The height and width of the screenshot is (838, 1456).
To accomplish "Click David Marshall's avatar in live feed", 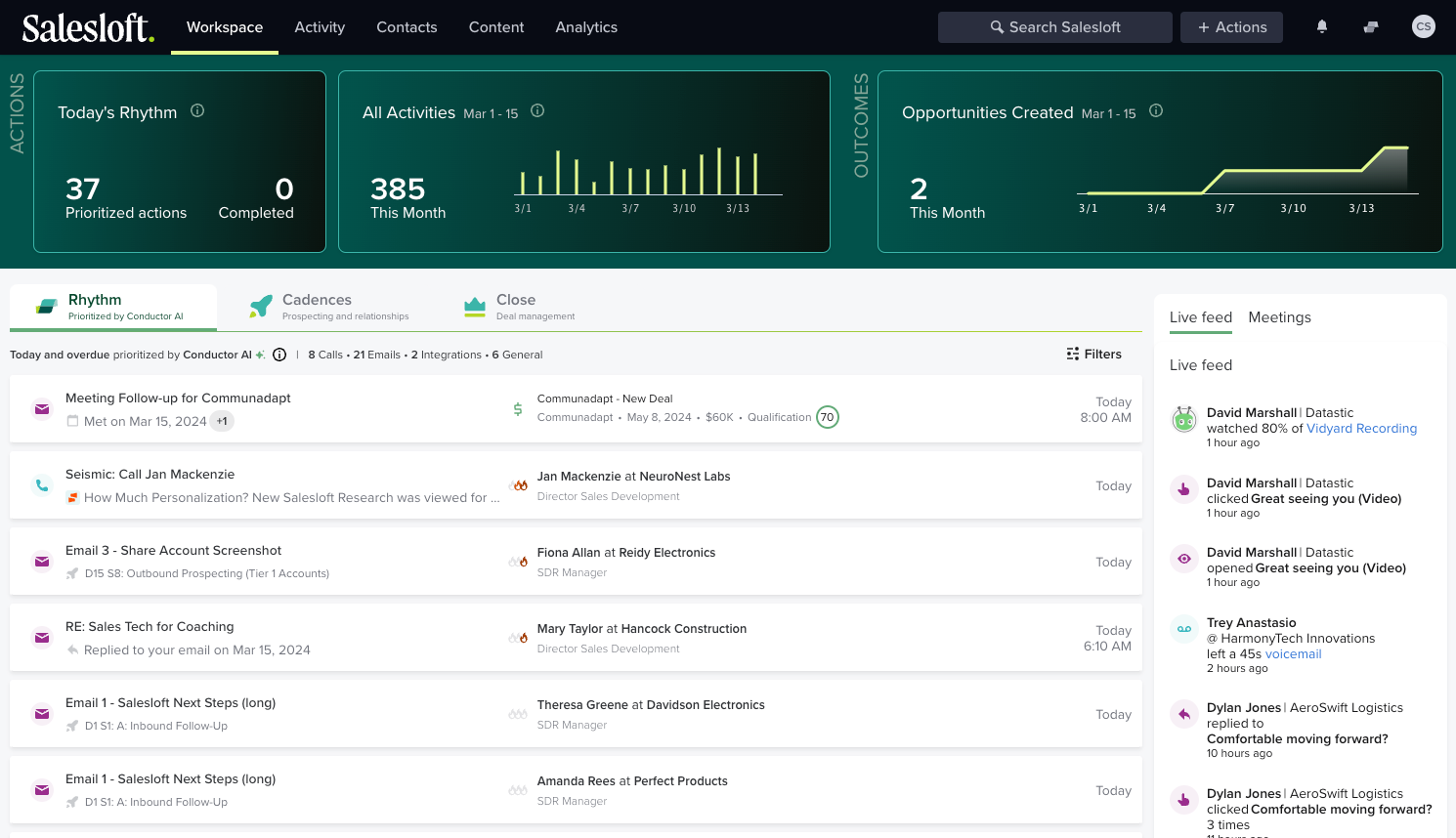I will tap(1184, 419).
